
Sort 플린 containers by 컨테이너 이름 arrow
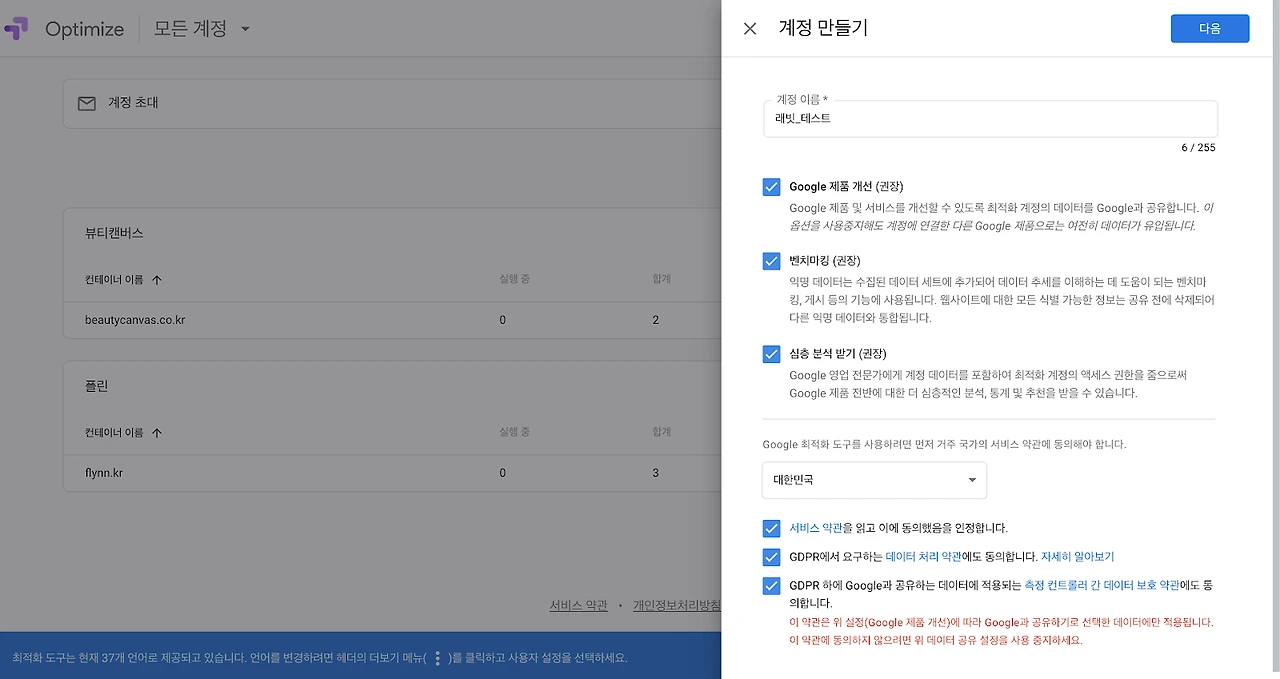[157, 433]
